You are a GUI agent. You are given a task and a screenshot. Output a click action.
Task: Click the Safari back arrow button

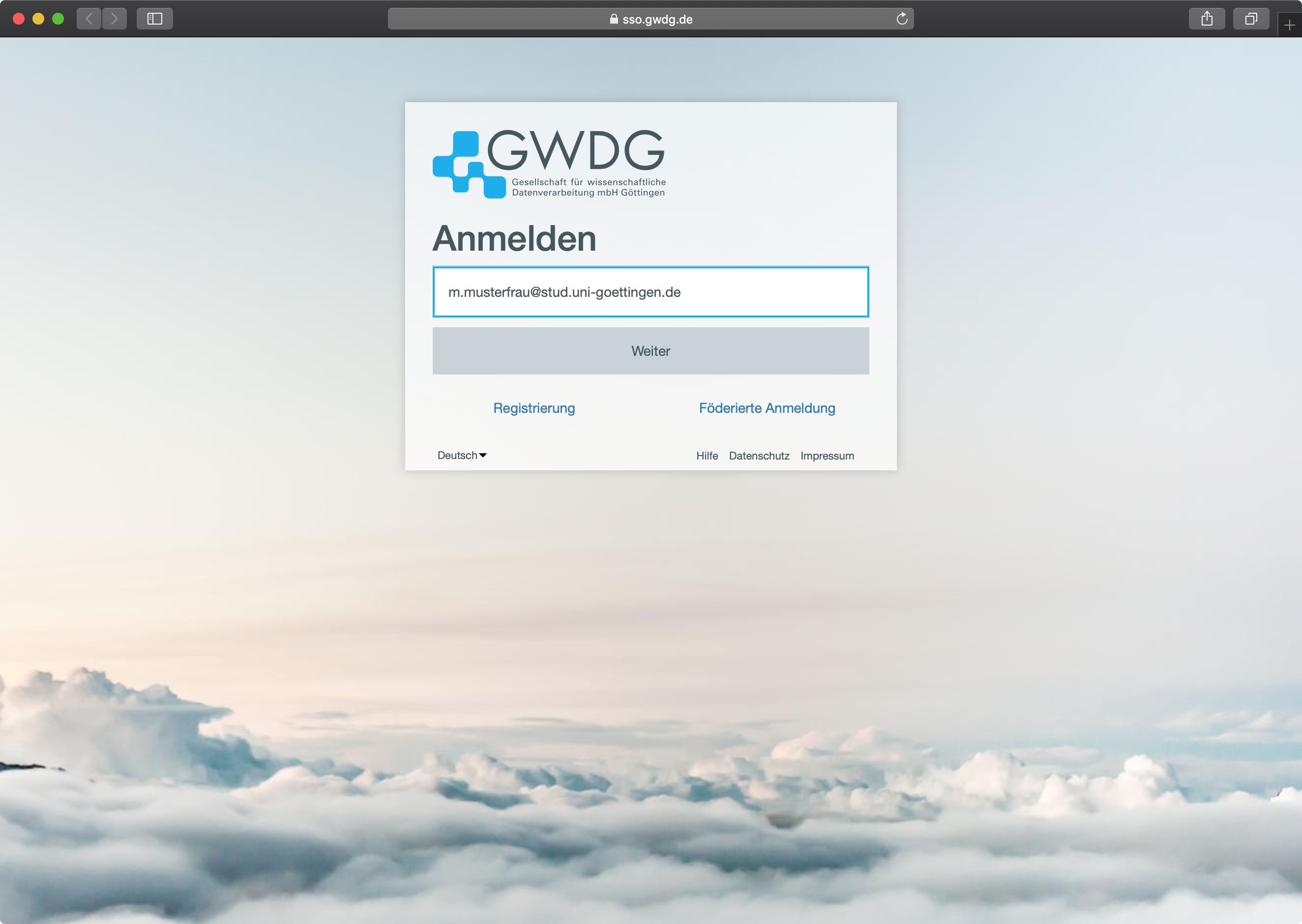tap(89, 19)
